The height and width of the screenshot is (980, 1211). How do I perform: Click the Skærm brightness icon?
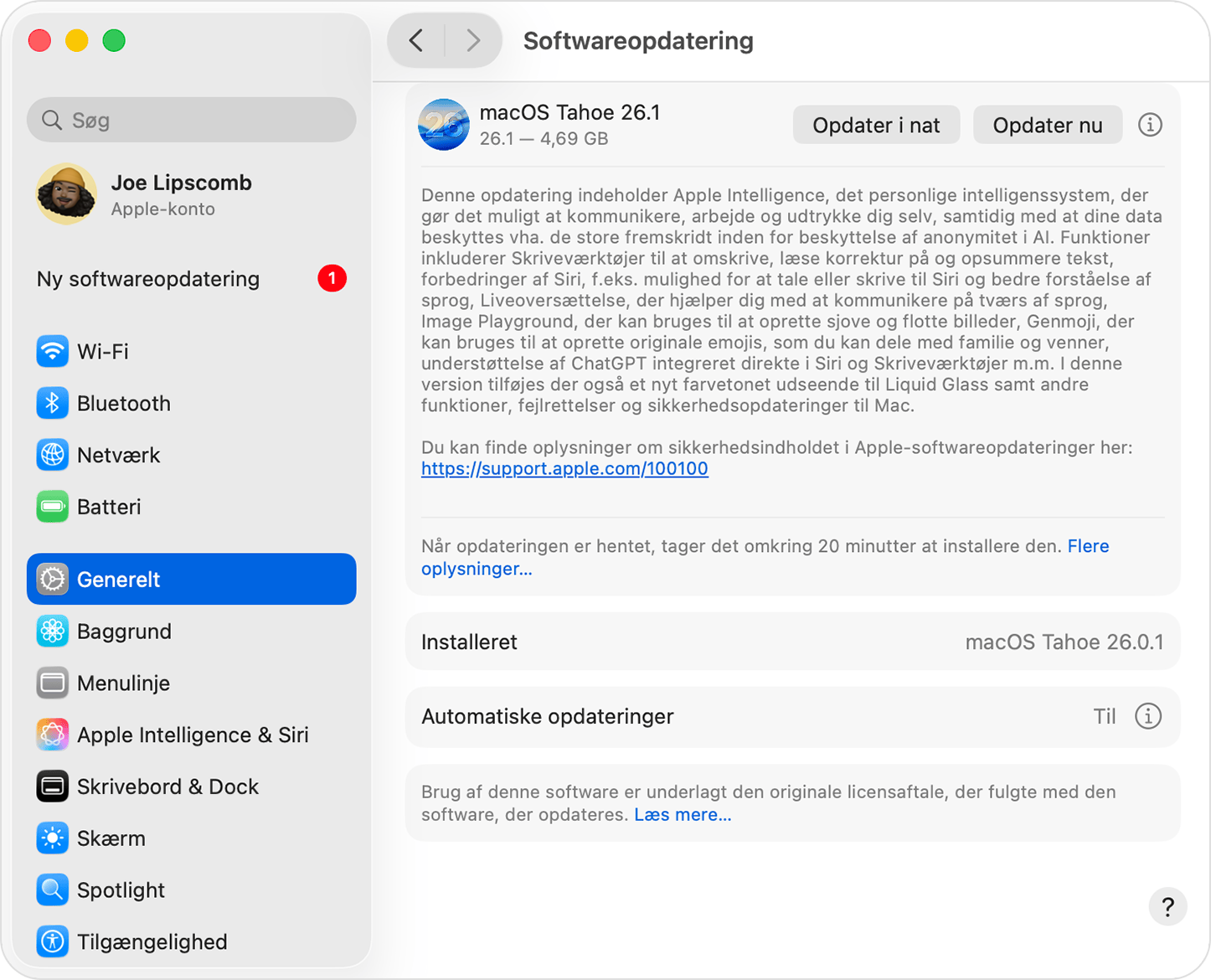[x=52, y=838]
